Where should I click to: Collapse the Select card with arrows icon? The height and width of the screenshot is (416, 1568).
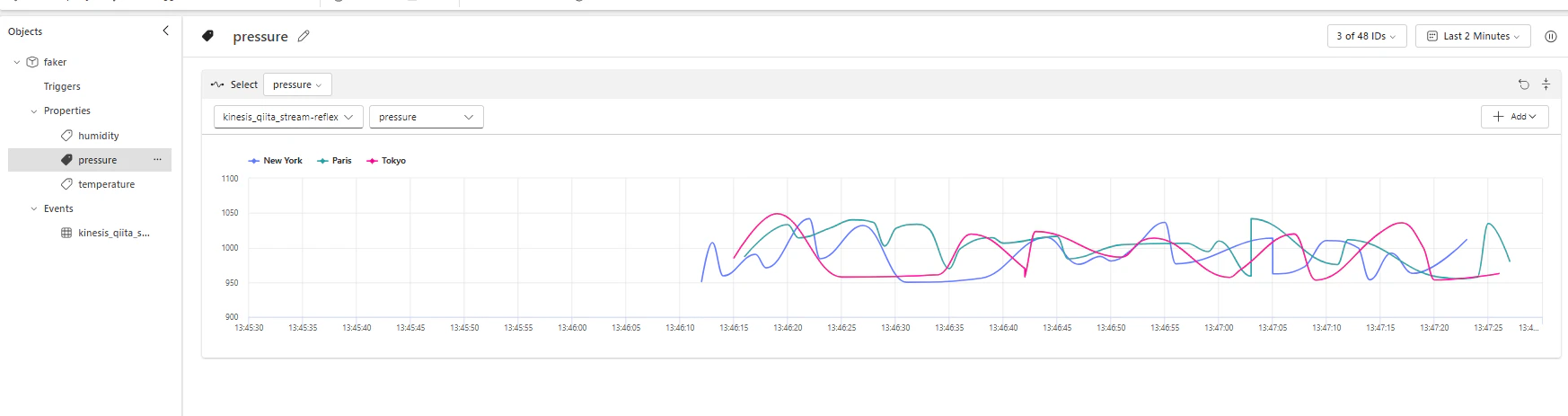pyautogui.click(x=1546, y=84)
